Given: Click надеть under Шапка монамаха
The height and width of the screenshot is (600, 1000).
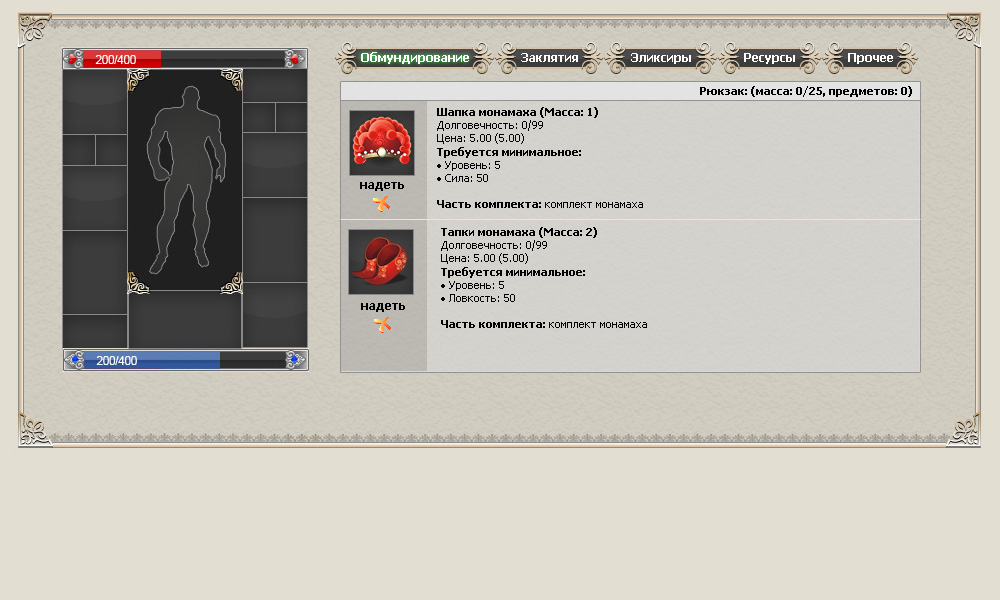Looking at the screenshot, I should point(381,185).
